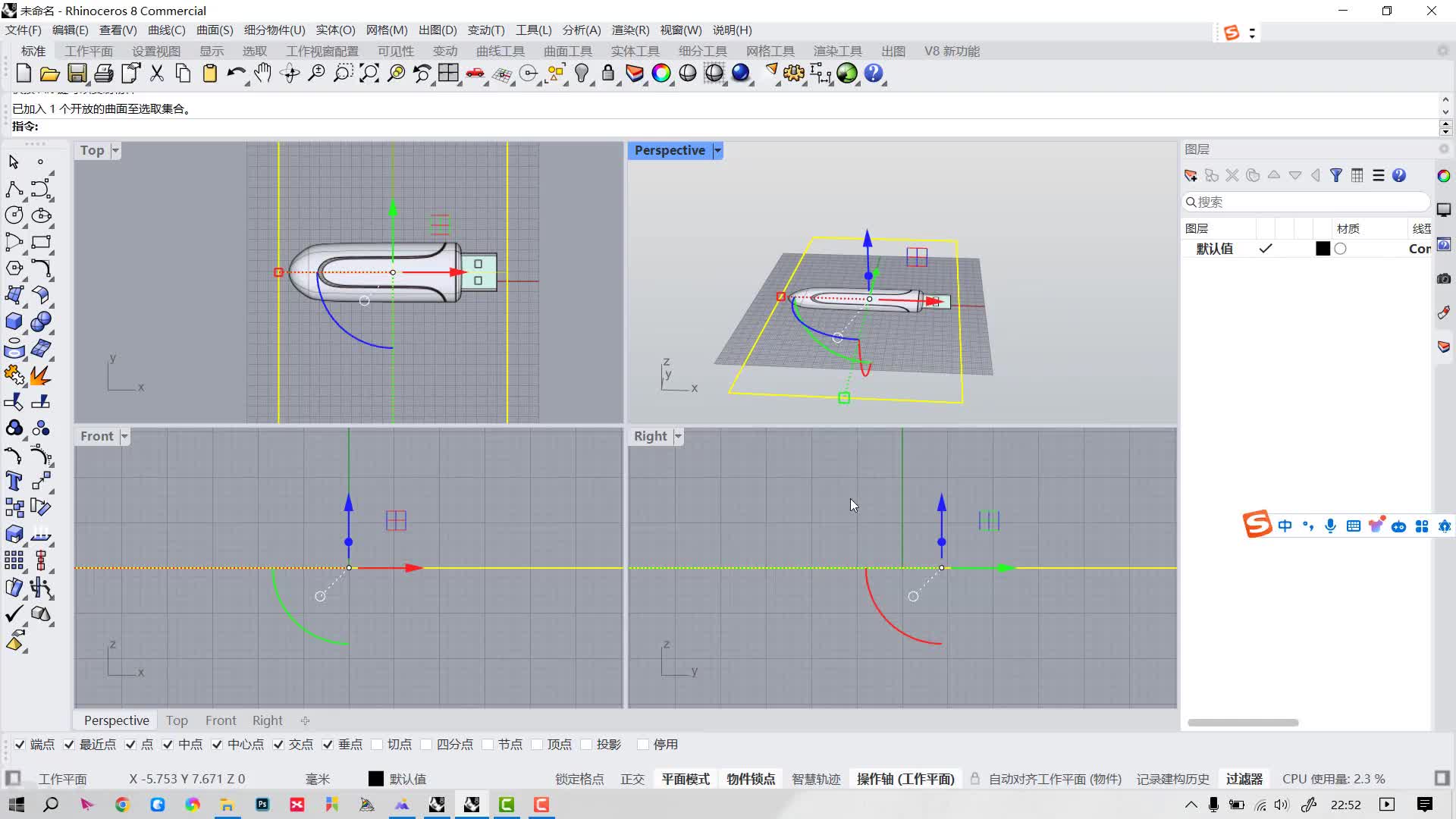Switch to the Front viewport tab at bottom
Image resolution: width=1456 pixels, height=819 pixels.
click(x=221, y=720)
